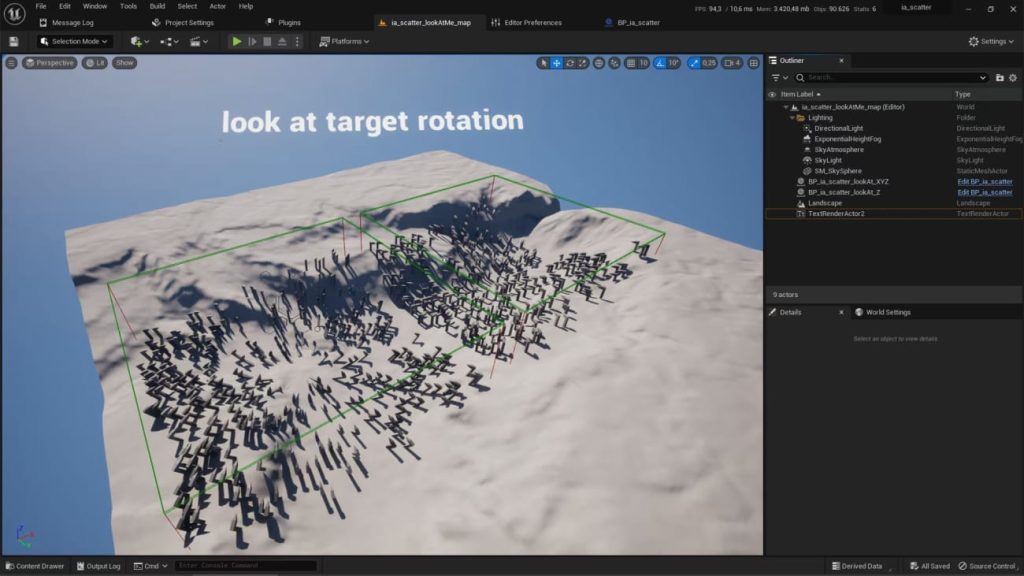This screenshot has width=1024, height=576.
Task: Save the current level with disk icon
Action: coord(13,41)
